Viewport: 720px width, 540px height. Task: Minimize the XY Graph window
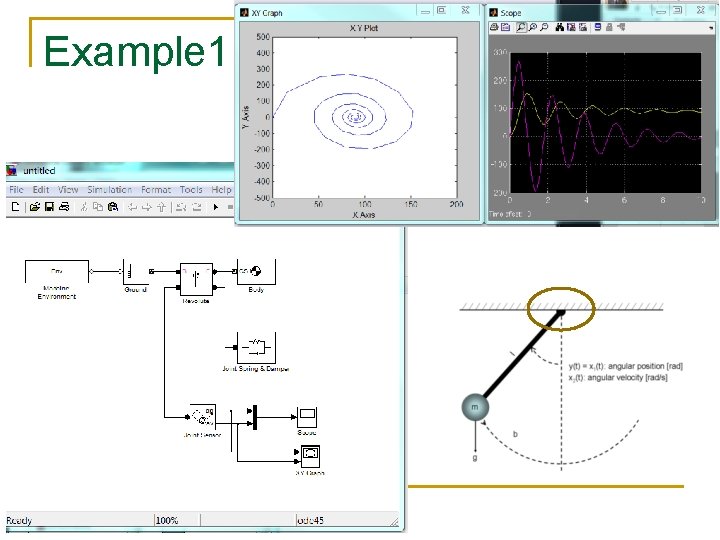tap(425, 11)
